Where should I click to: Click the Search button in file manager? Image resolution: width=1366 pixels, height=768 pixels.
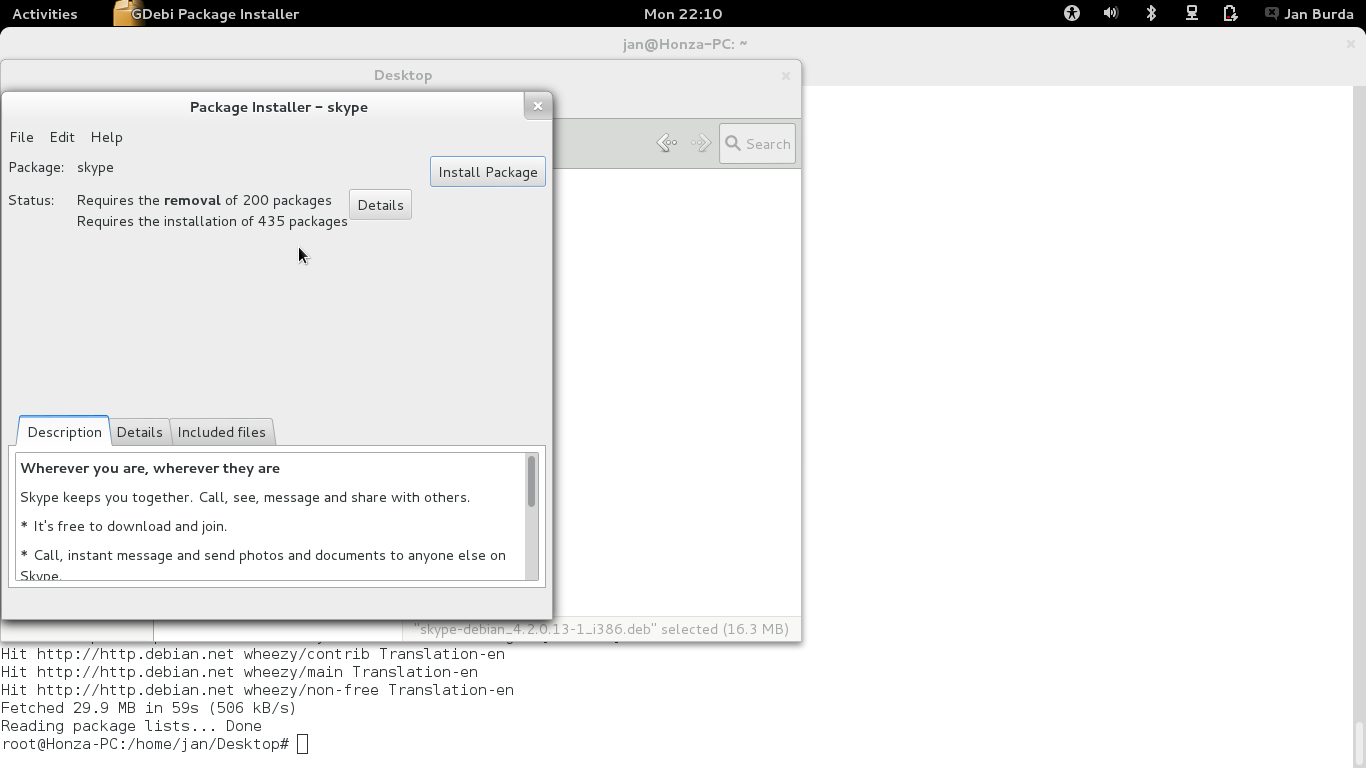point(757,144)
